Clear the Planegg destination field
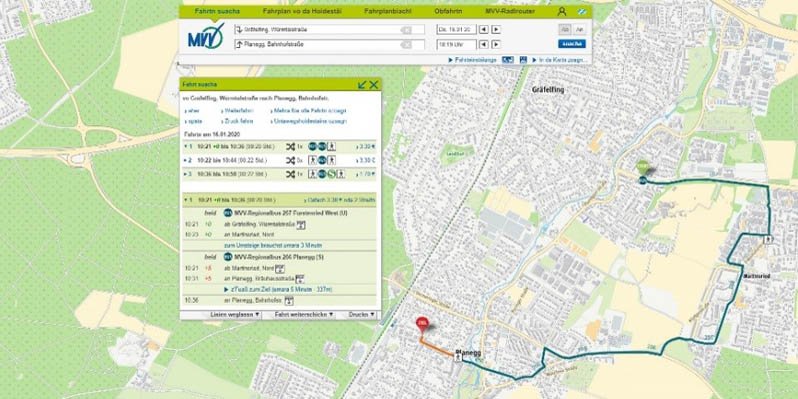This screenshot has height=399, width=798. pos(406,45)
